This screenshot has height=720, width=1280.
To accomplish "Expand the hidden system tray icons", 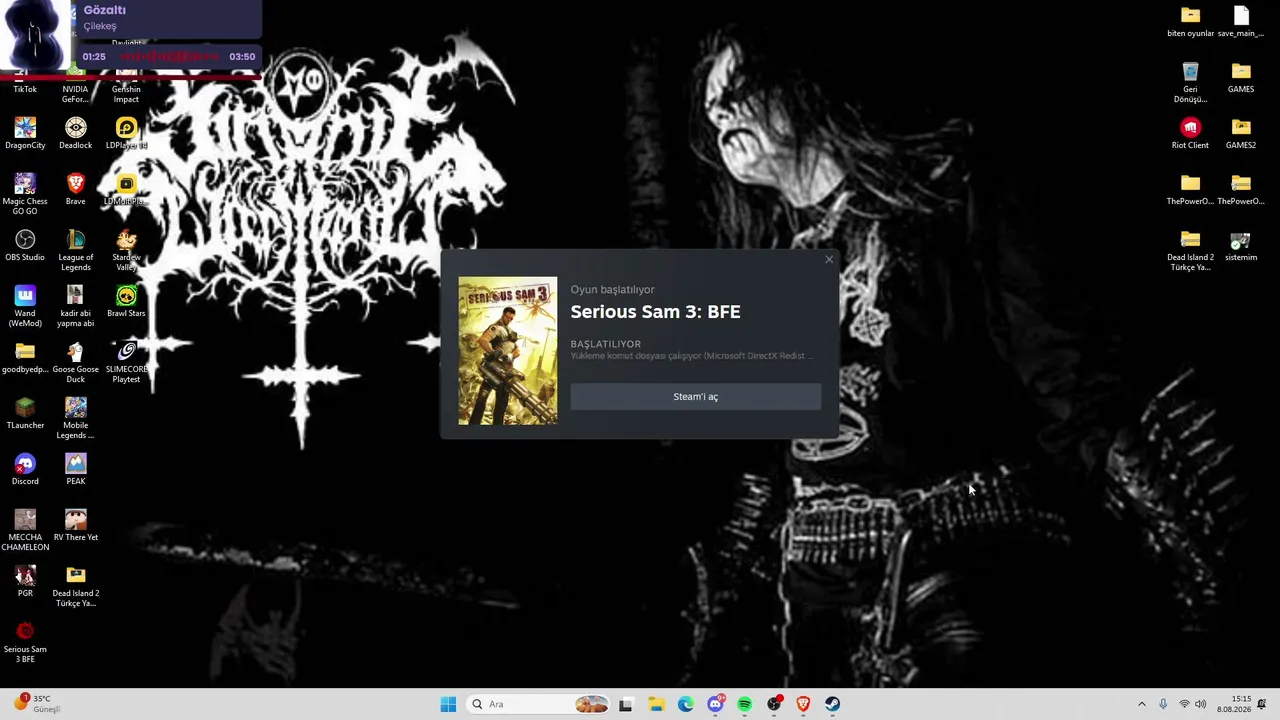I will point(1142,704).
